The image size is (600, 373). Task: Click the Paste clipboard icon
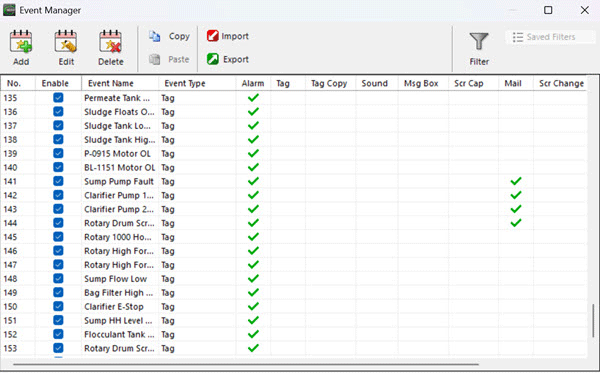tap(155, 59)
